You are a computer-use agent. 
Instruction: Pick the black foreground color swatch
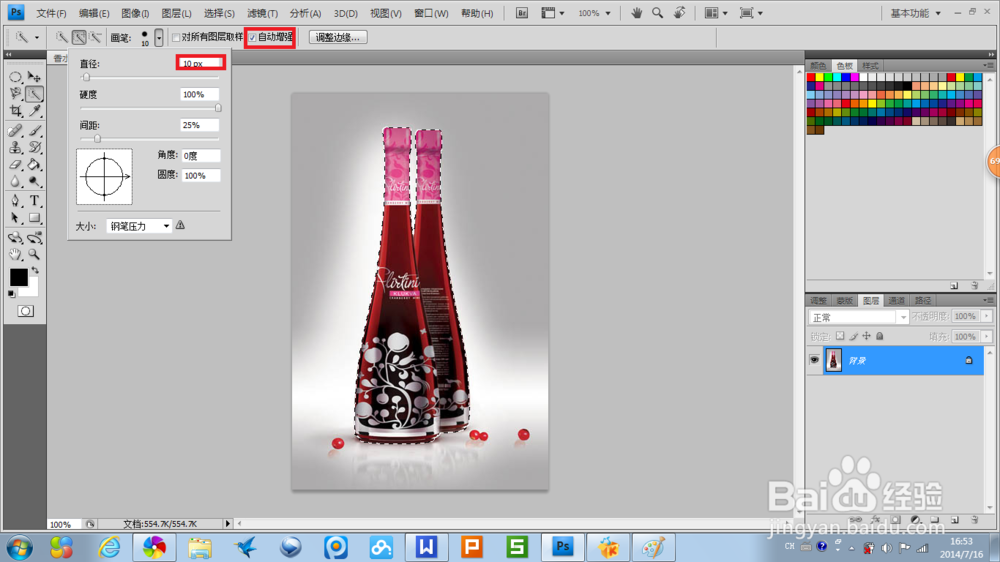pos(18,277)
